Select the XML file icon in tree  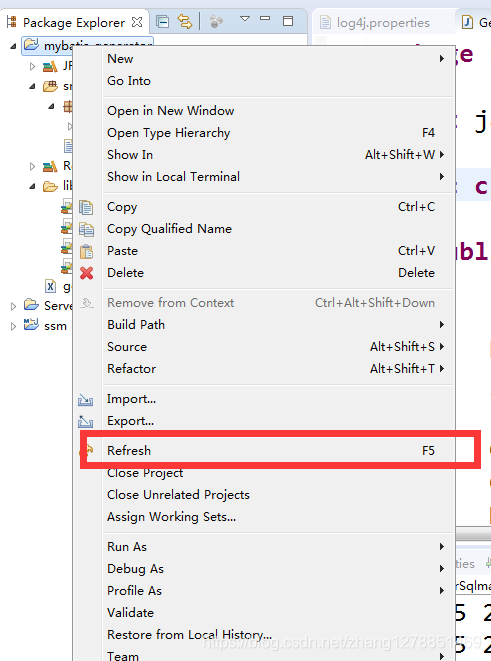(51, 287)
